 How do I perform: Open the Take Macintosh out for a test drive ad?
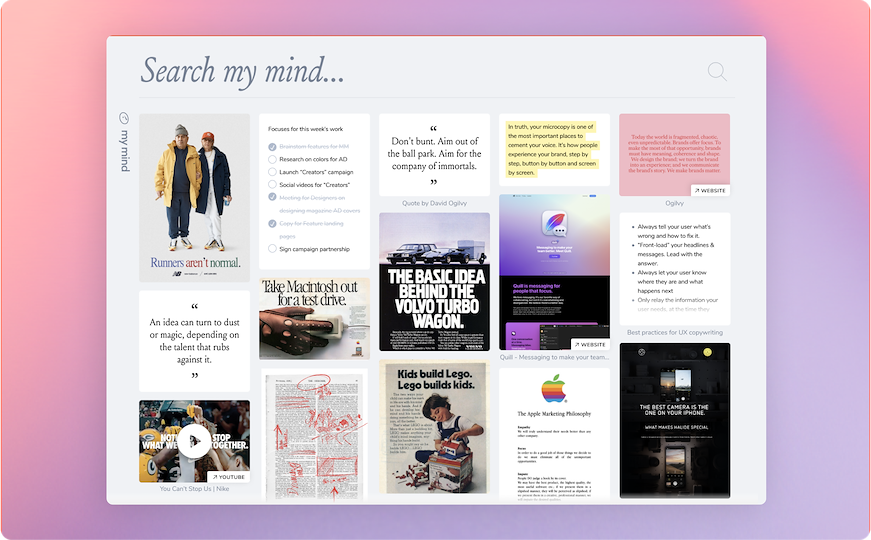point(314,319)
